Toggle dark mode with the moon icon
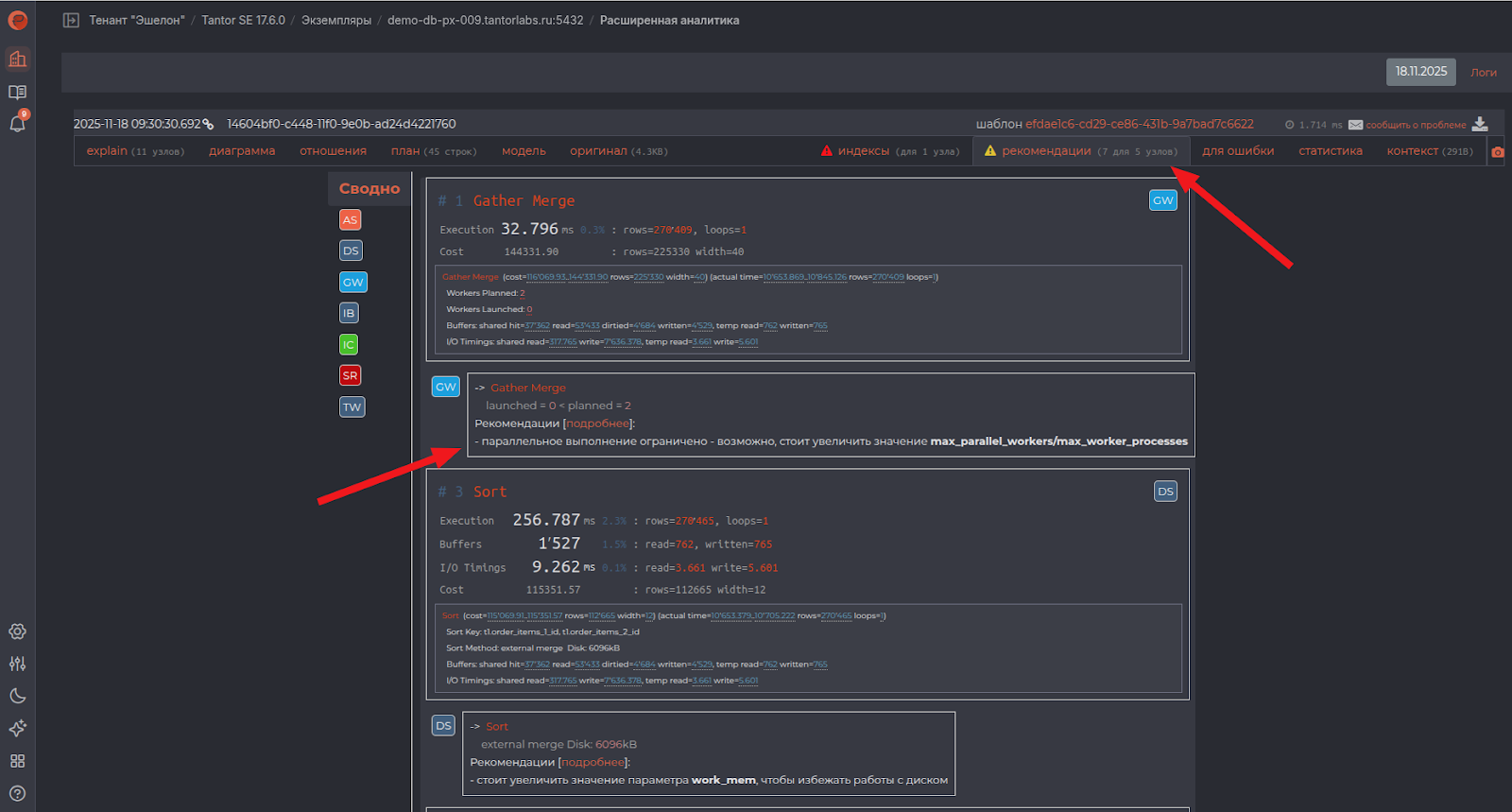The height and width of the screenshot is (812, 1512). pyautogui.click(x=17, y=696)
